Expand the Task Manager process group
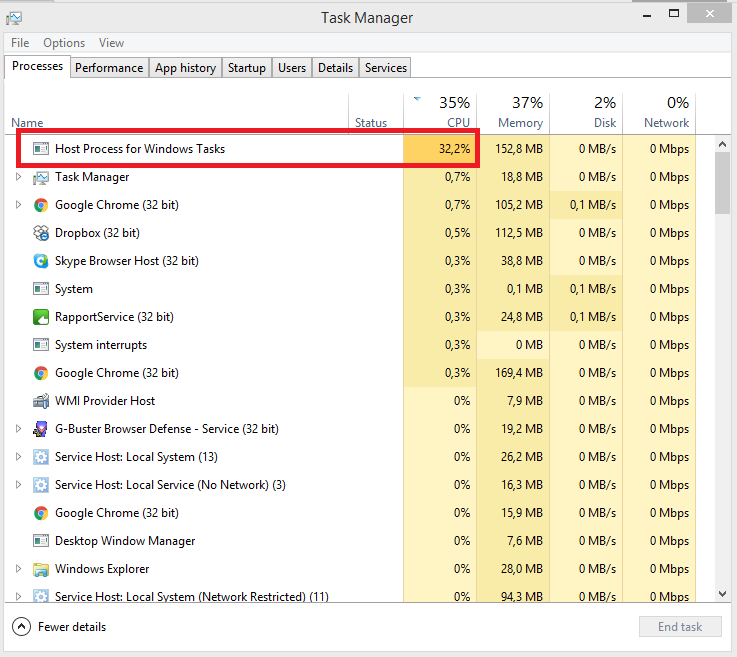This screenshot has height=657, width=737. 18,177
